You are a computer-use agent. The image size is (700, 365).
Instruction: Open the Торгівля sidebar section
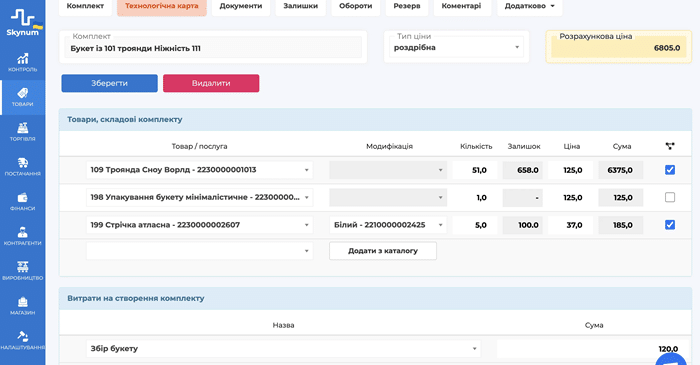[x=23, y=132]
